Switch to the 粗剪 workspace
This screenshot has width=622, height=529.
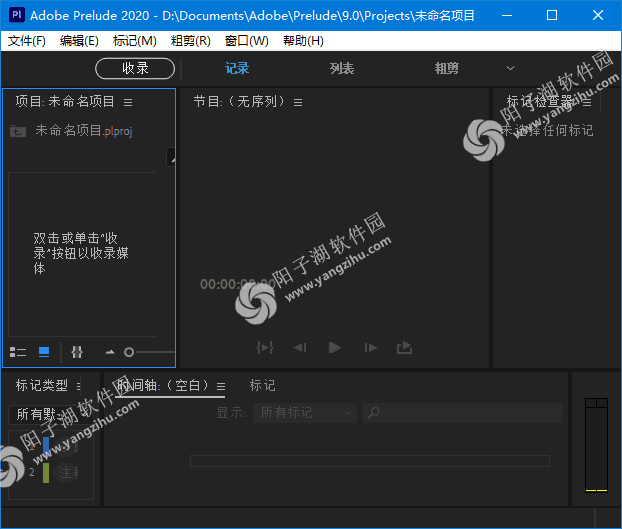tap(446, 68)
